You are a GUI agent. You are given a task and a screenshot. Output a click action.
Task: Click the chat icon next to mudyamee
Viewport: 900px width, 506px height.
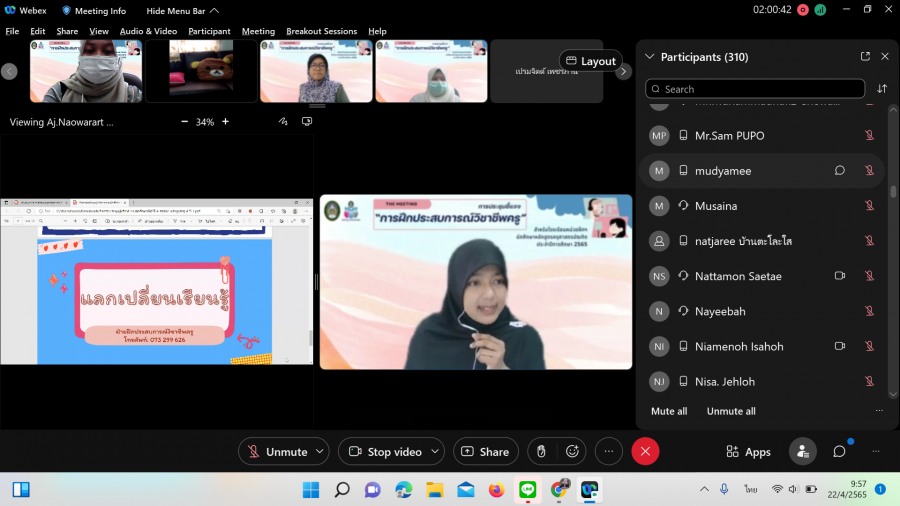click(840, 171)
